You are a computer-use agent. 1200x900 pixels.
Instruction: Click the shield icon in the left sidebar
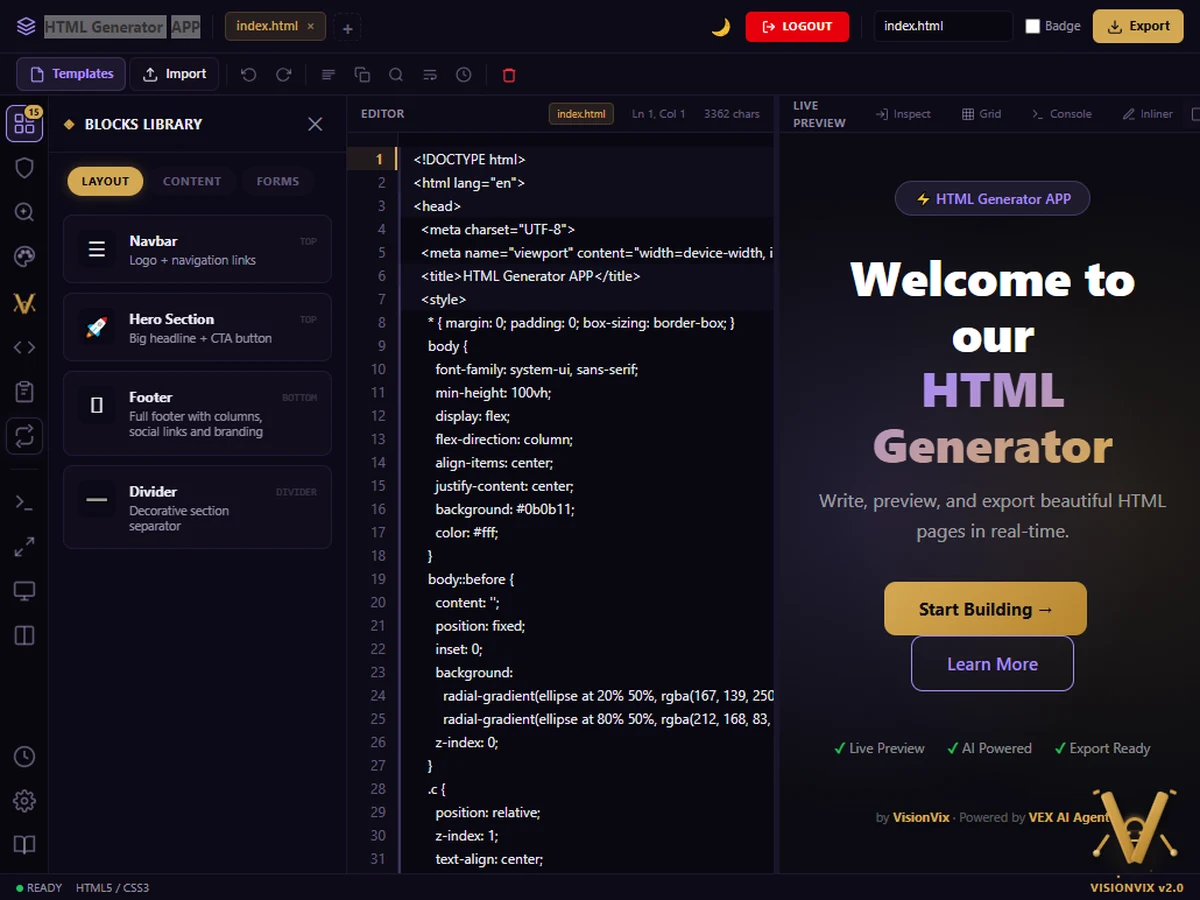pos(24,168)
